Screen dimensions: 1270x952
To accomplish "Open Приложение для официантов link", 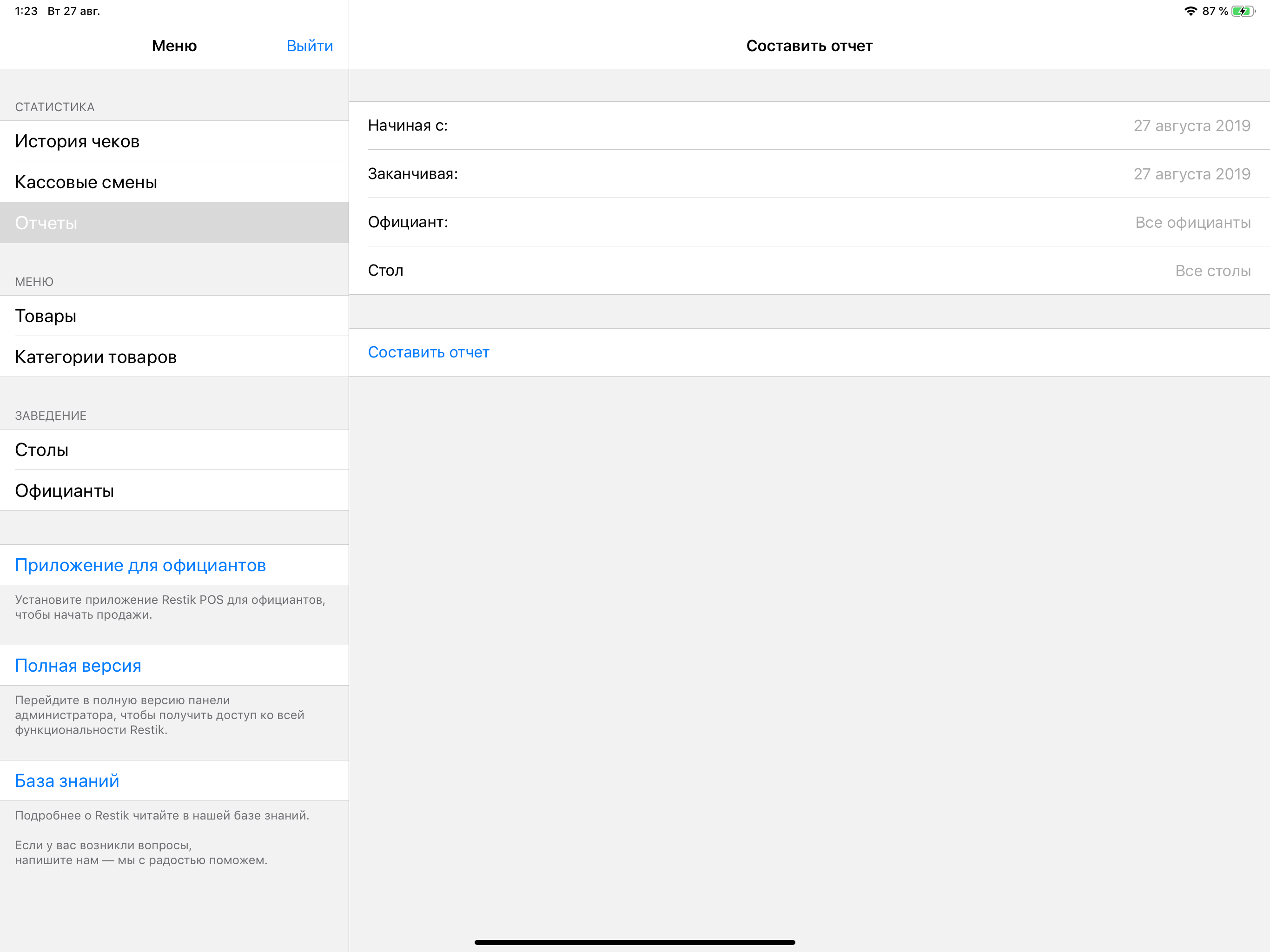I will 141,565.
